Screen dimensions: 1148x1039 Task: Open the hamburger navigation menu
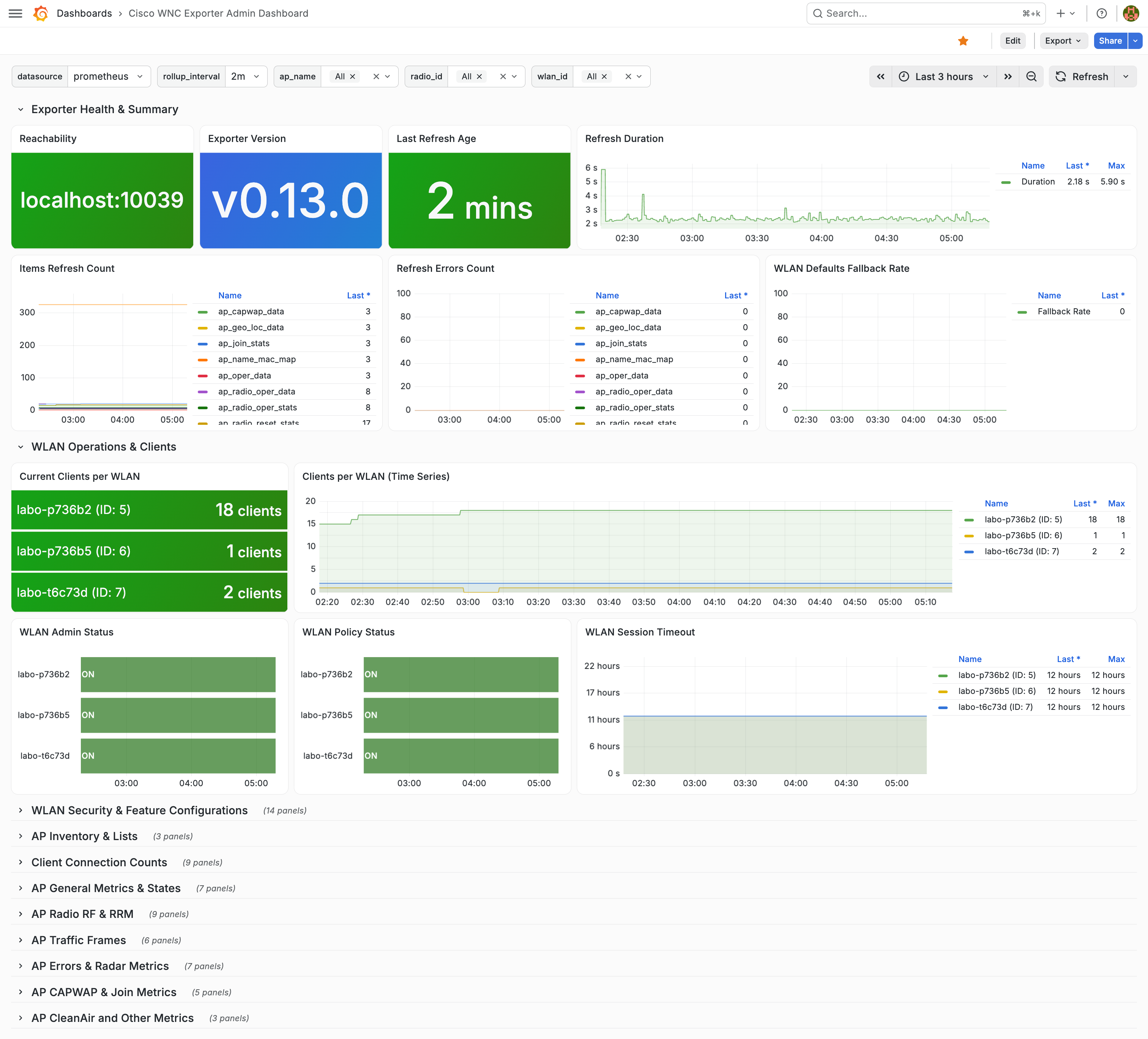15,13
